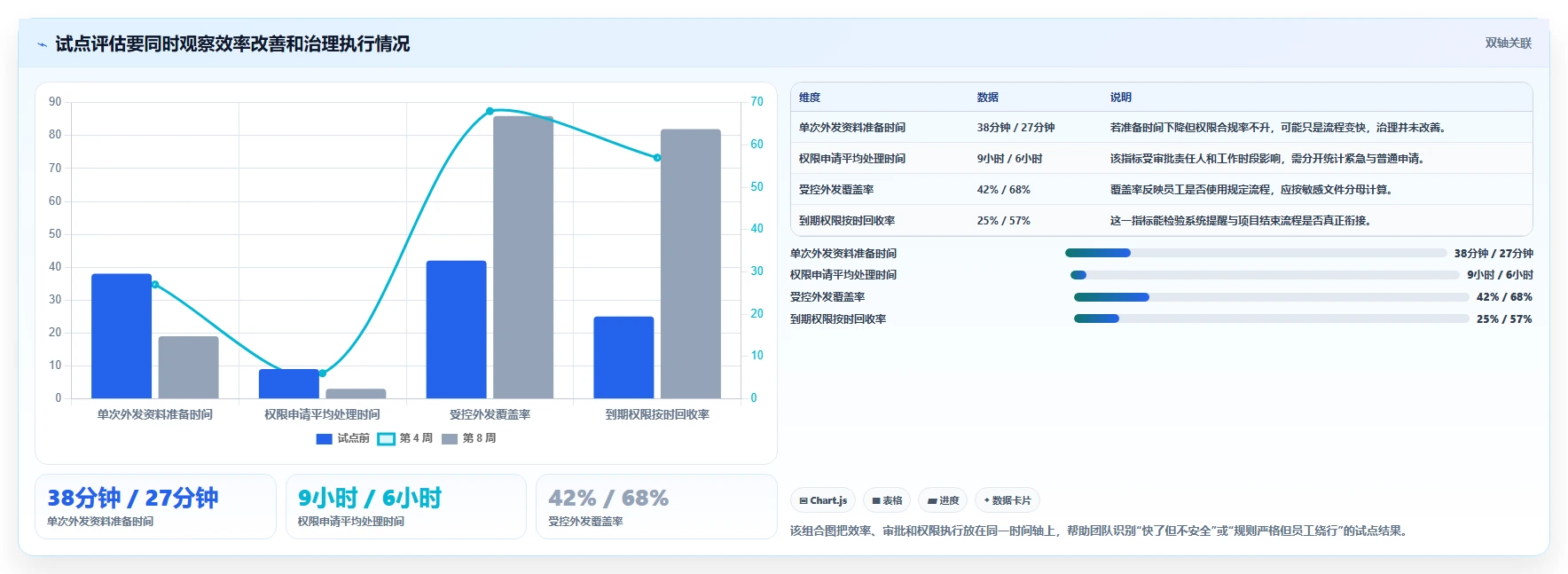
Task: Toggle the 第 8 周 legend swatch
Action: (450, 438)
